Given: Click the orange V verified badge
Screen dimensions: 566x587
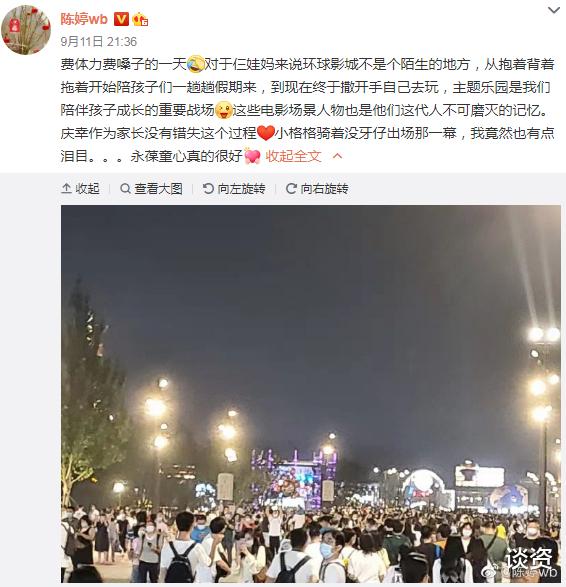Looking at the screenshot, I should [x=121, y=19].
